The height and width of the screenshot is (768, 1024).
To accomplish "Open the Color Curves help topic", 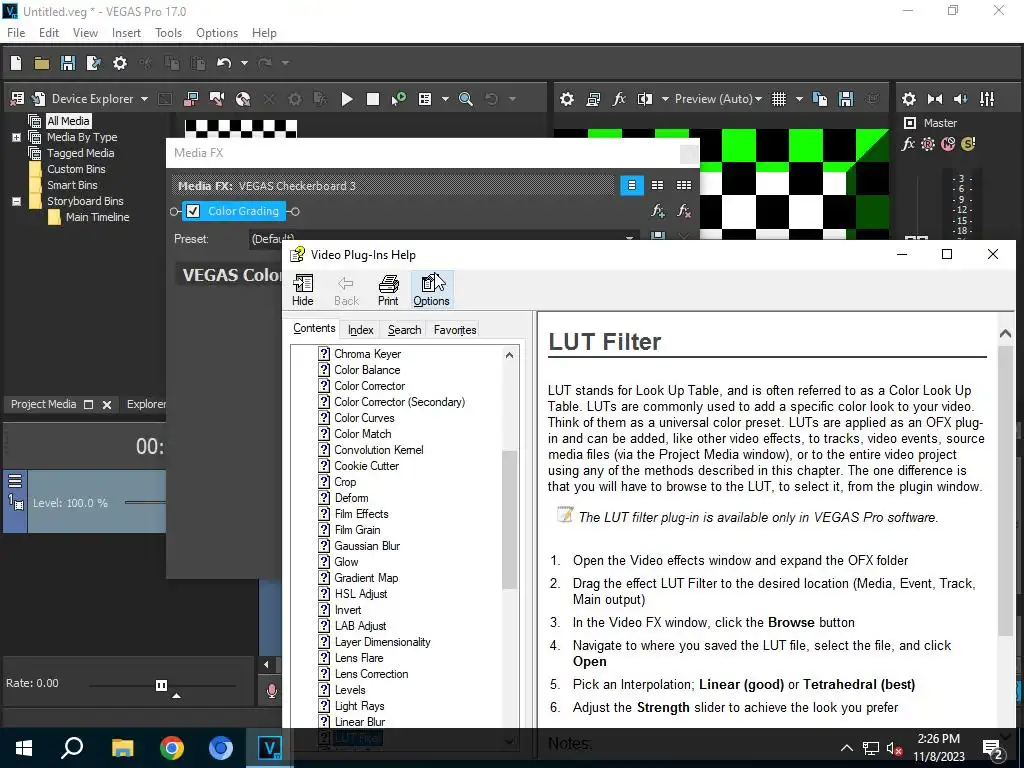I will tap(364, 418).
